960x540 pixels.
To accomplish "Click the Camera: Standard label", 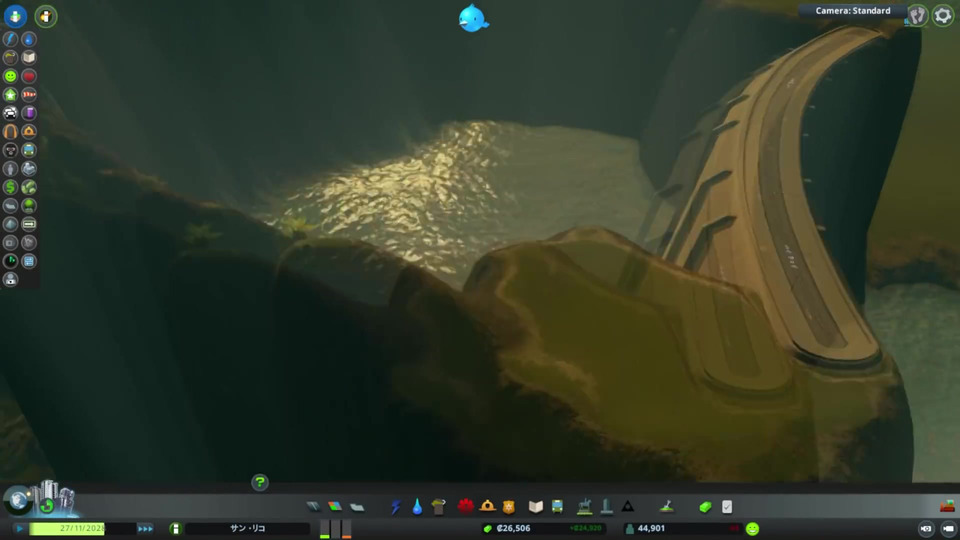I will coord(853,10).
